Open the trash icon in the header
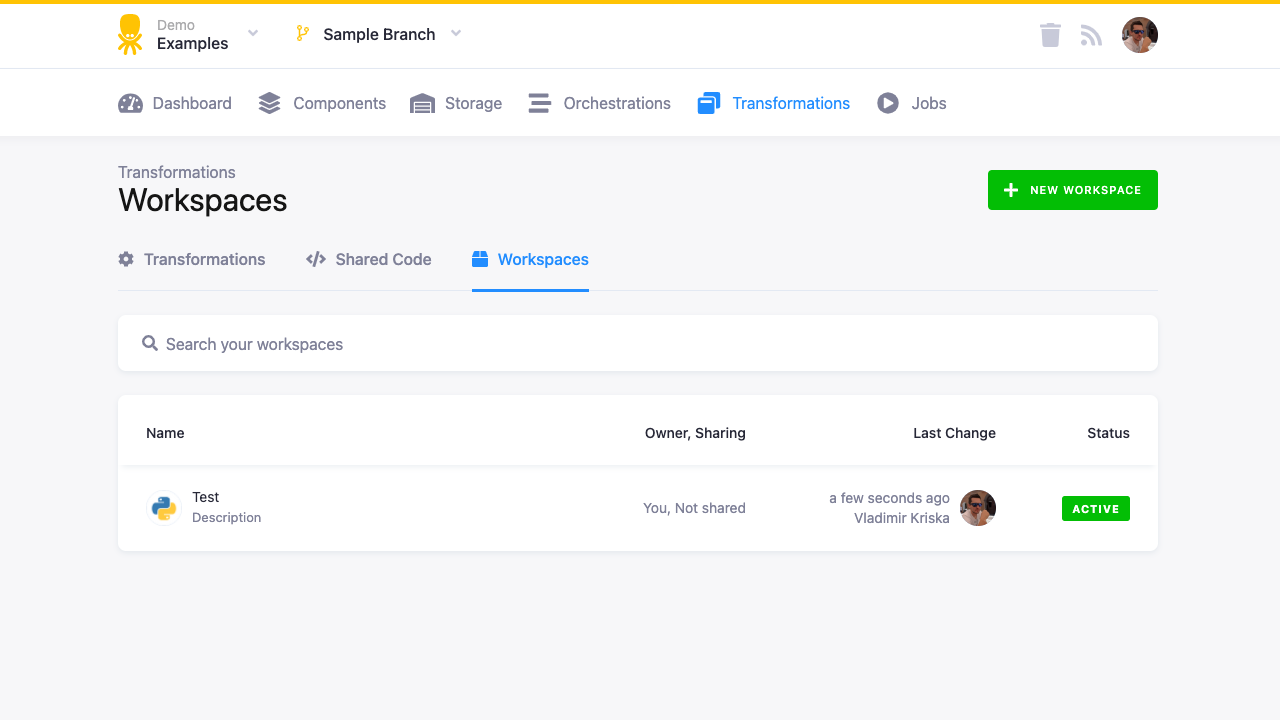 click(x=1050, y=34)
